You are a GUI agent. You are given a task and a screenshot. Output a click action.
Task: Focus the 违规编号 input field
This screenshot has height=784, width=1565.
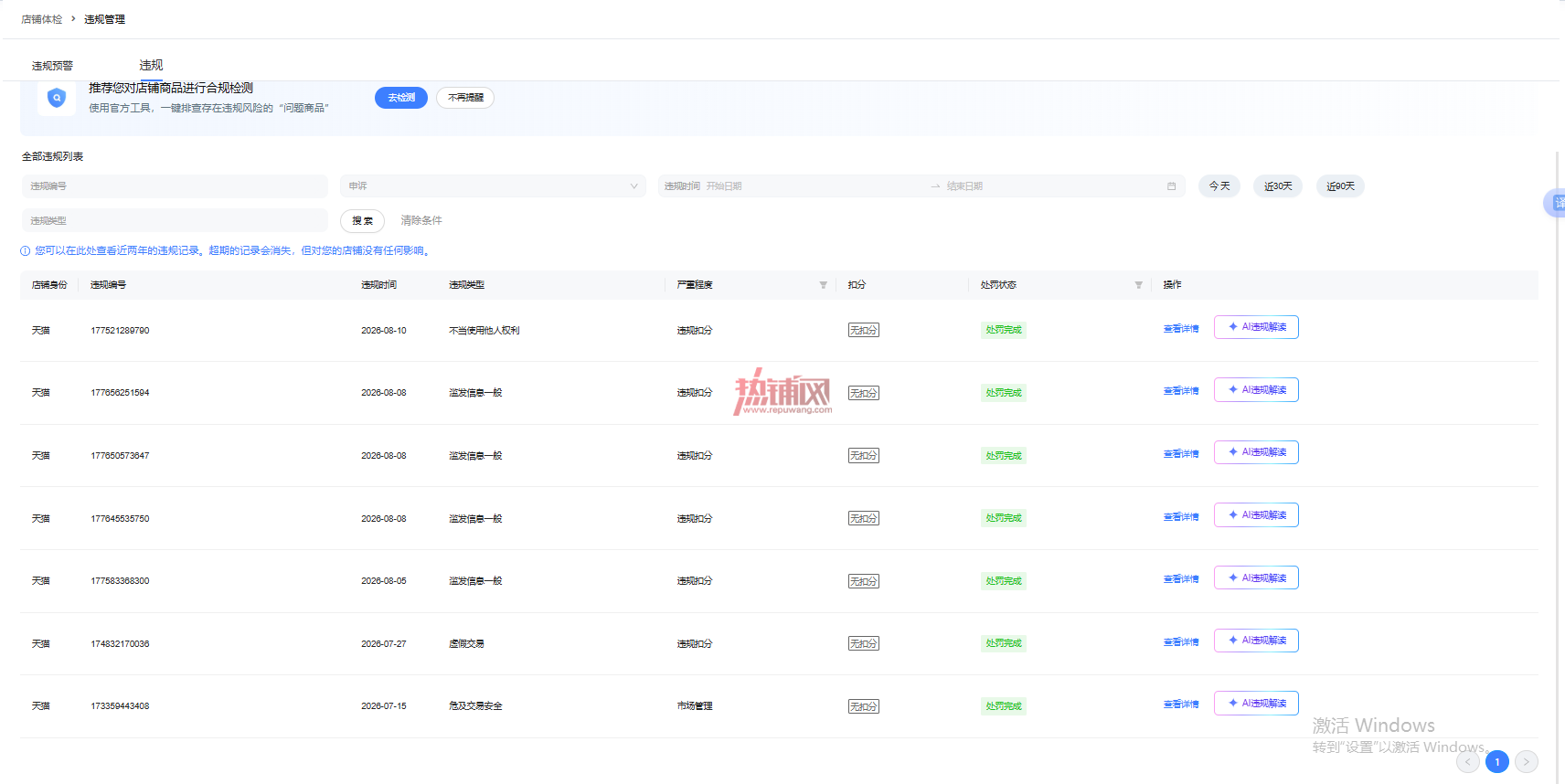click(175, 186)
